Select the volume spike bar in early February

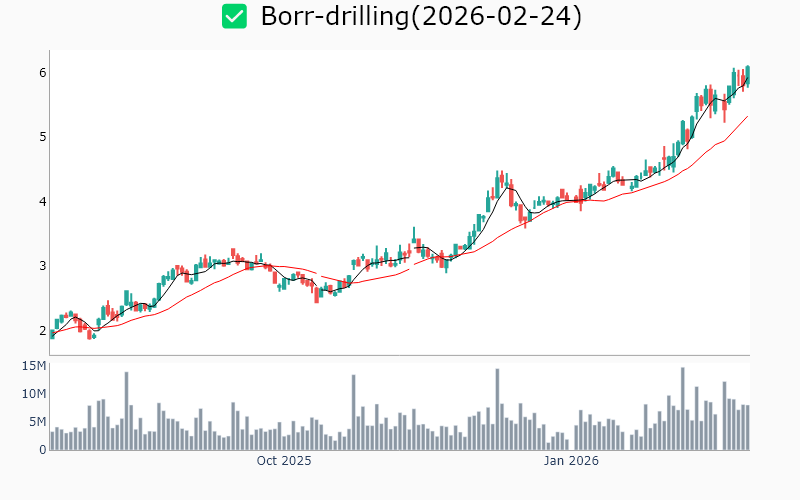click(x=682, y=410)
